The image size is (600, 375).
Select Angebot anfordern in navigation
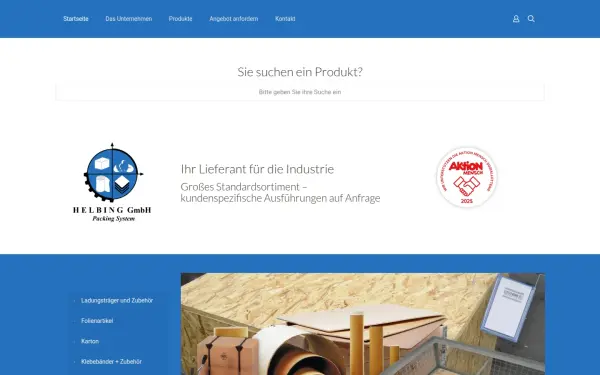click(234, 19)
